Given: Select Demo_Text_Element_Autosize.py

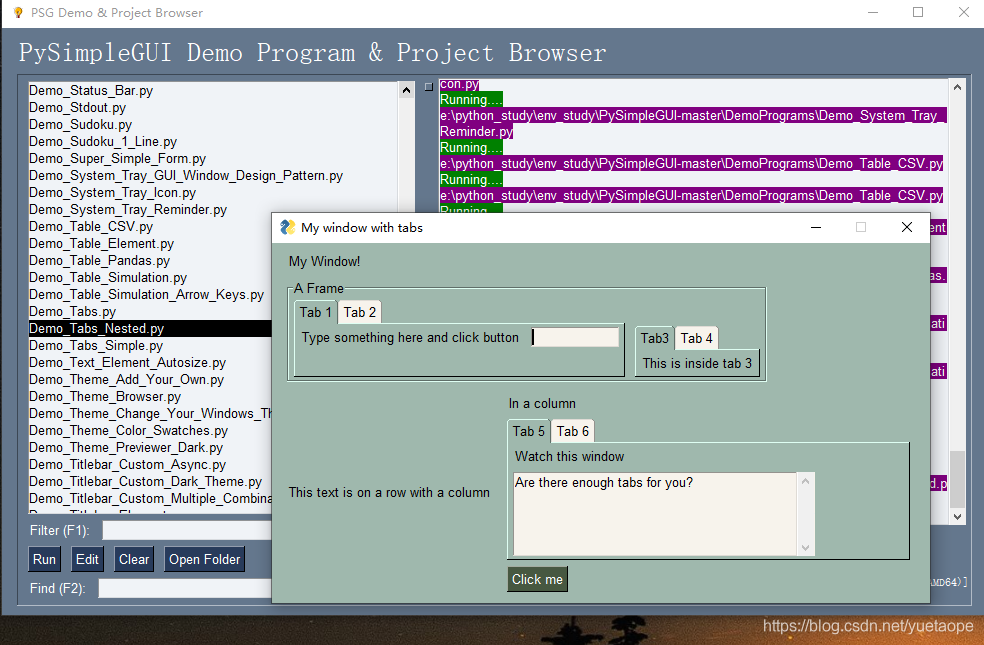Looking at the screenshot, I should click(x=127, y=362).
